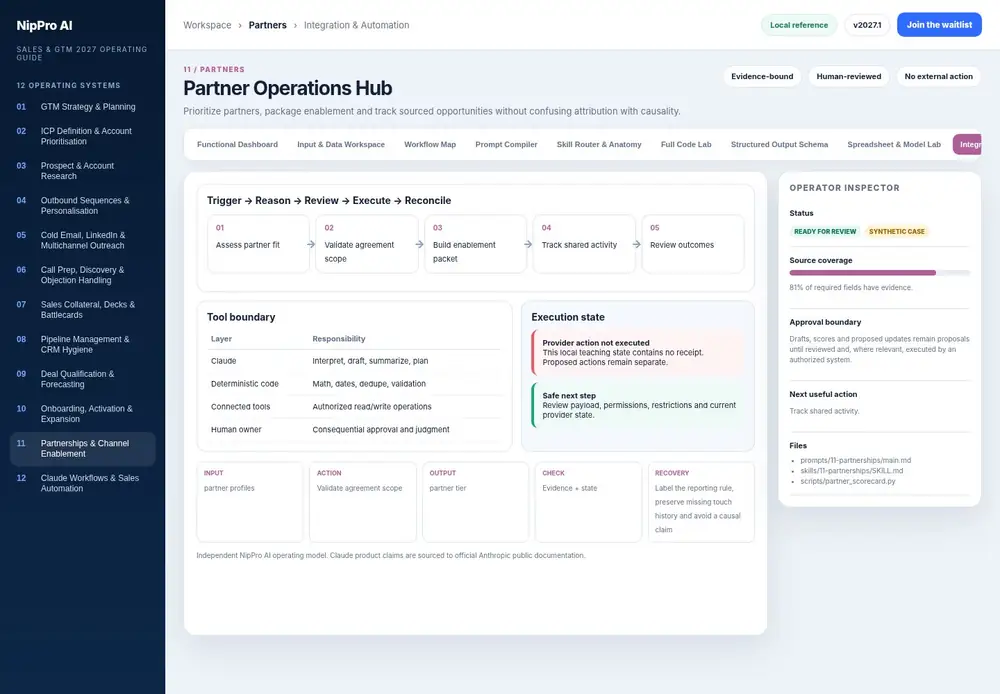Click READY FOR REVIEW status badge
Image resolution: width=1000 pixels, height=694 pixels.
point(825,232)
